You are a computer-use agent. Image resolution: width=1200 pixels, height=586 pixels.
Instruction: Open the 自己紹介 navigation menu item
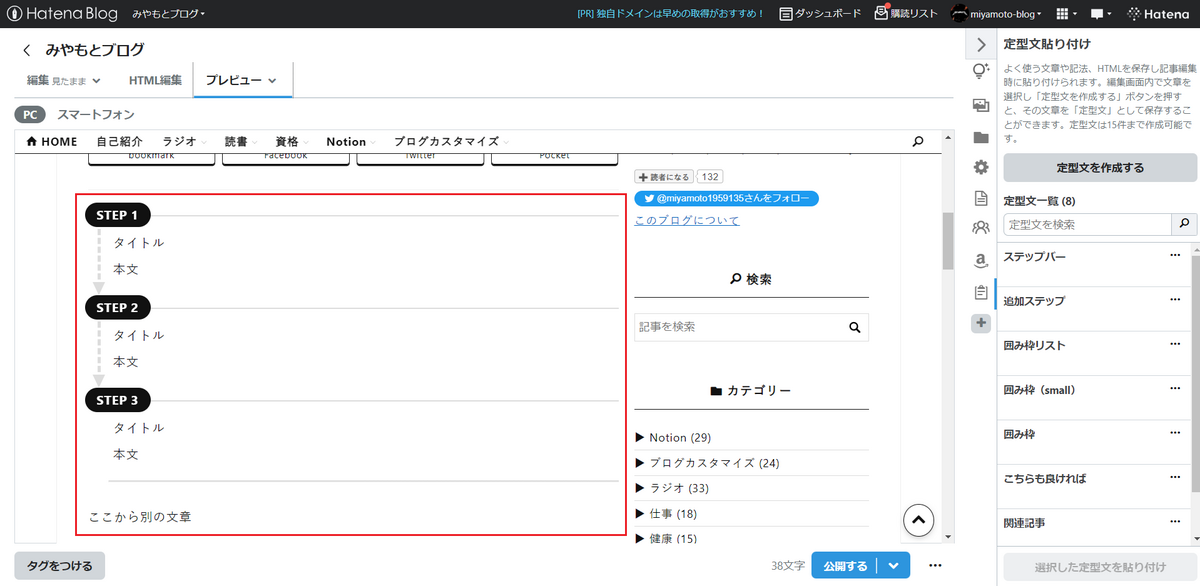(119, 142)
